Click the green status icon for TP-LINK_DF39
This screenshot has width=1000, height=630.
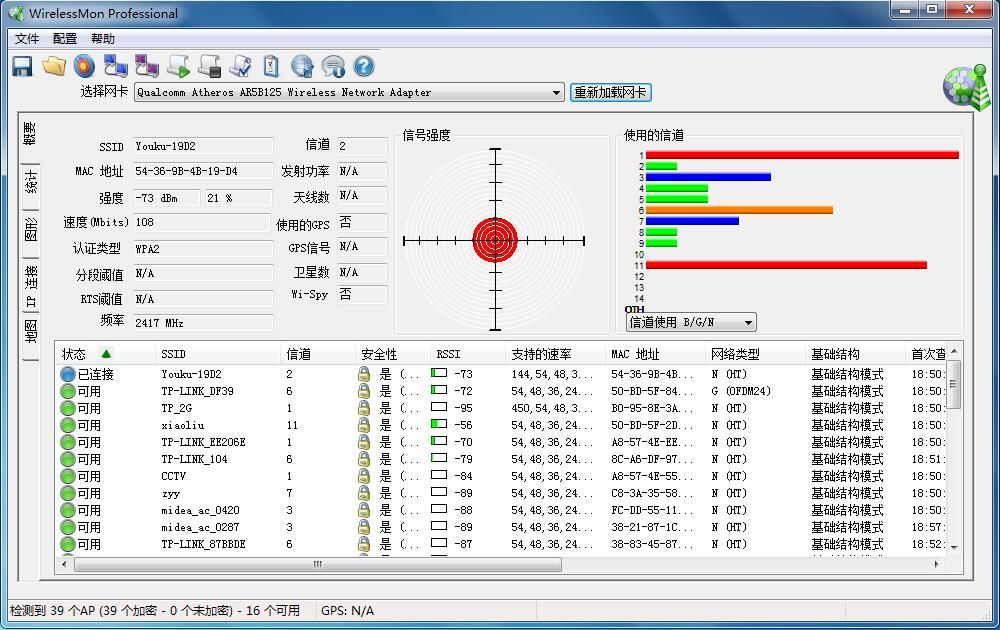(68, 391)
